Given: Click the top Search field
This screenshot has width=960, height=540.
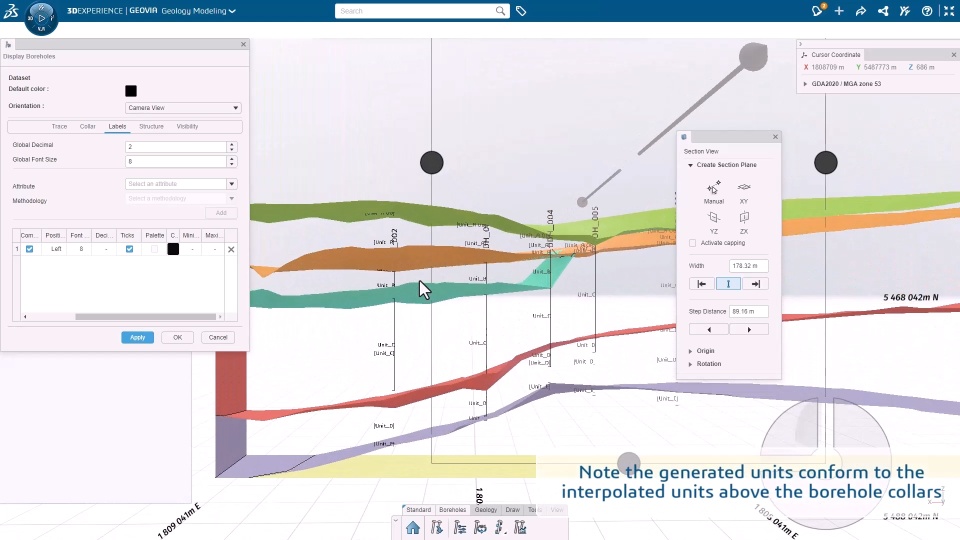Looking at the screenshot, I should 414,11.
